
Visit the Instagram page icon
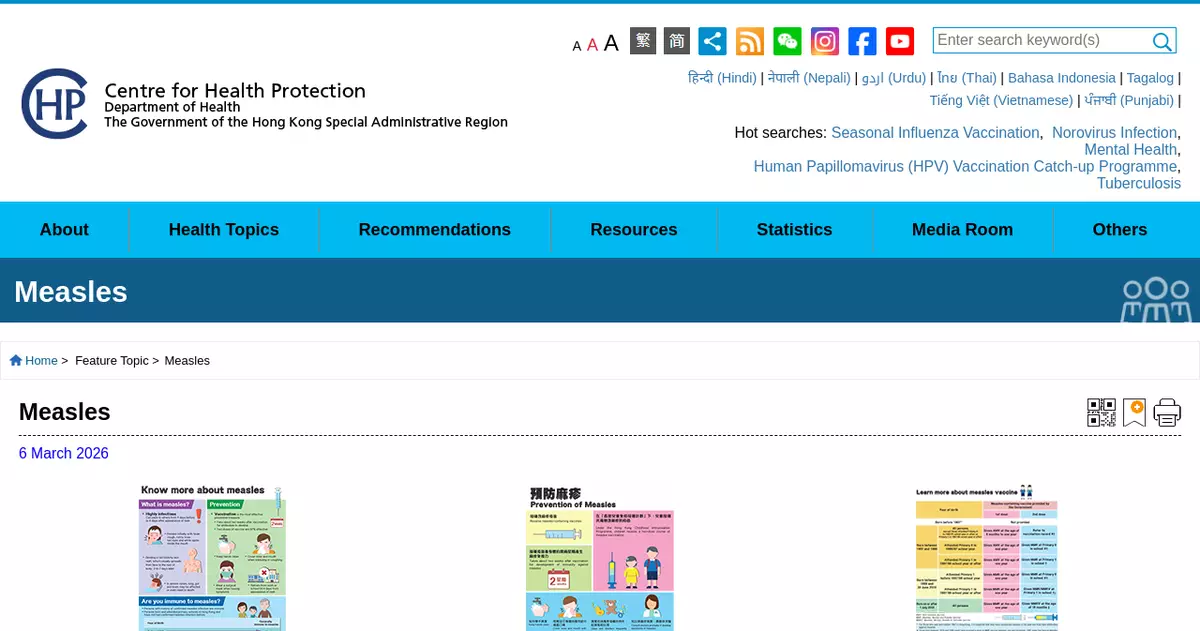tap(825, 41)
